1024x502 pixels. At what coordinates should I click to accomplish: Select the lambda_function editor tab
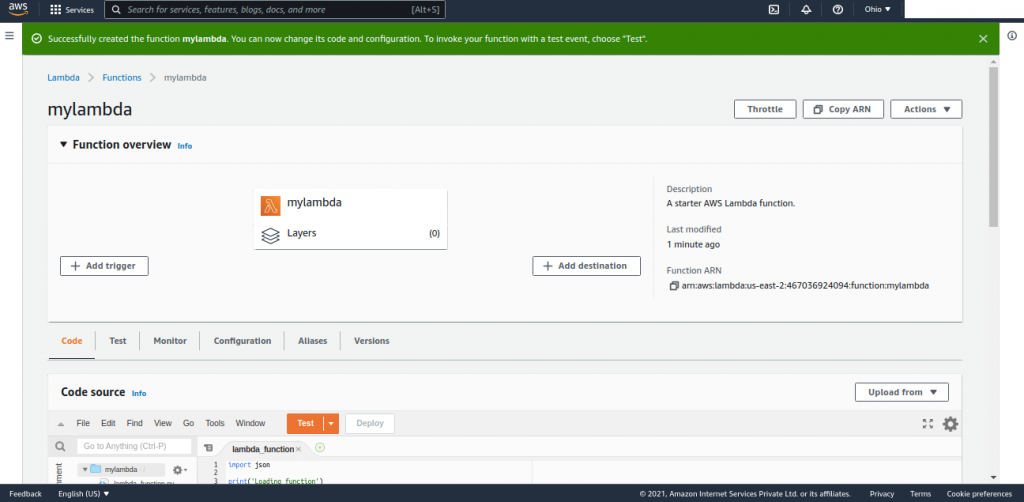point(263,449)
